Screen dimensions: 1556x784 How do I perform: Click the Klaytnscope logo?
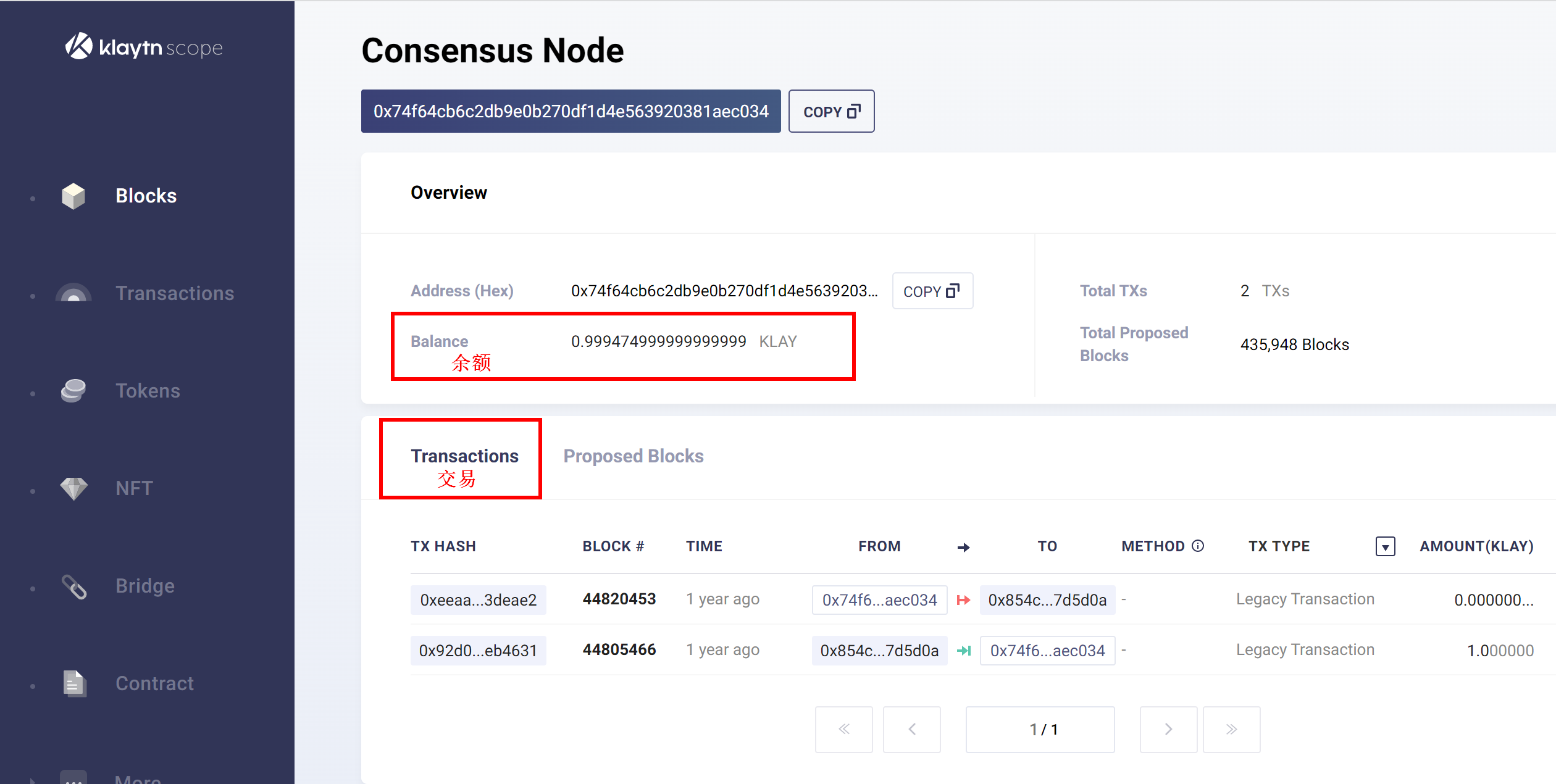(144, 47)
